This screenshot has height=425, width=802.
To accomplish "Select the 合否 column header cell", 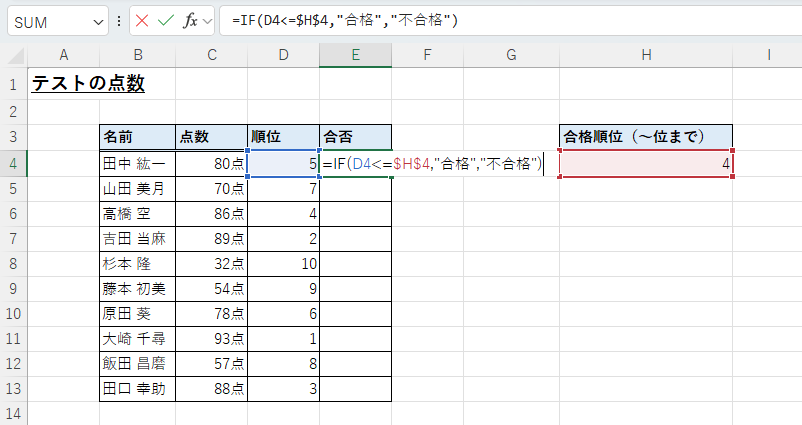I will point(355,137).
